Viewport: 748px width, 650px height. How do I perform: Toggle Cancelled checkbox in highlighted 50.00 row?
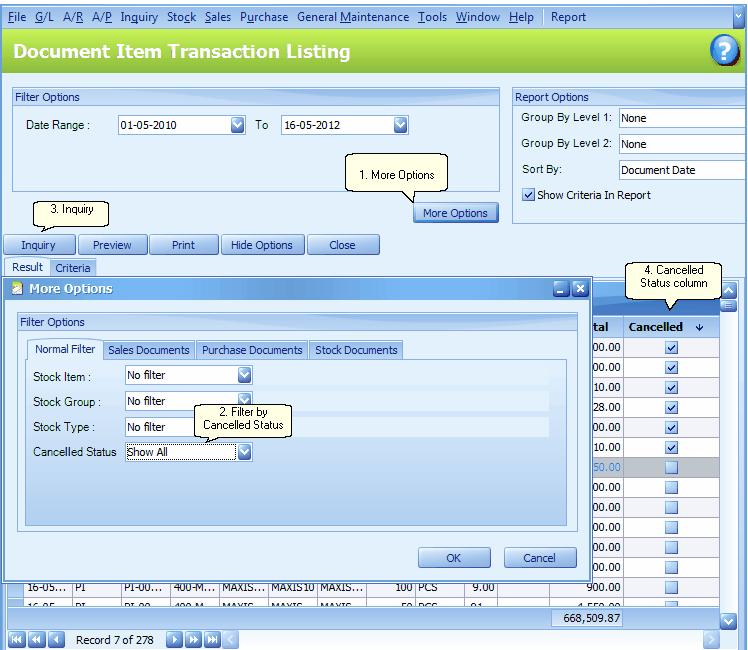point(671,467)
